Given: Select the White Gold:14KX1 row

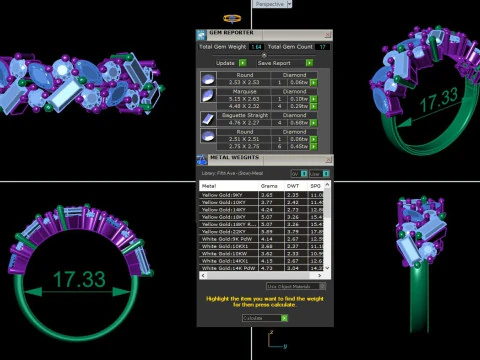Looking at the screenshot, I should [x=262, y=261].
